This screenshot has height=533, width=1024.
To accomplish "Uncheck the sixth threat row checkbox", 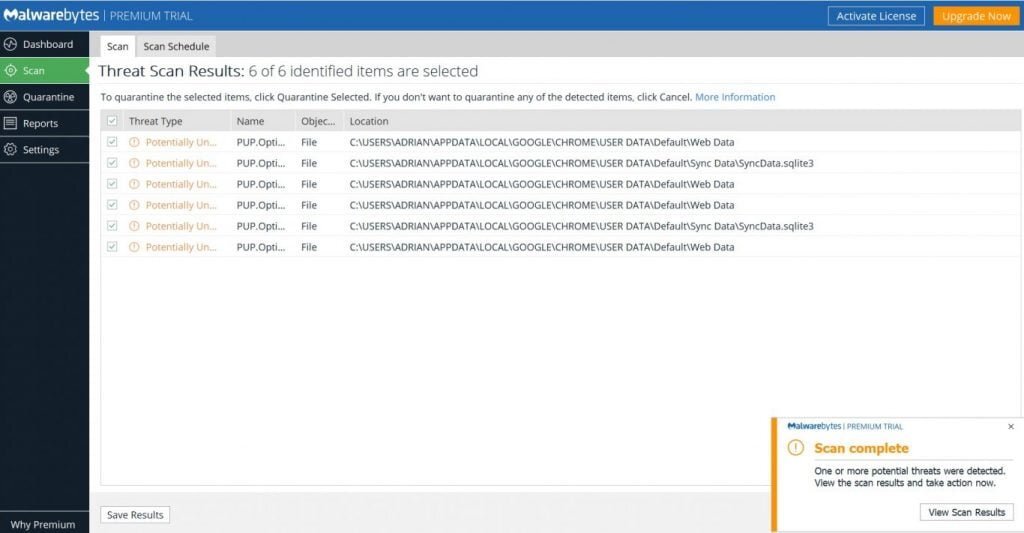I will tap(112, 246).
